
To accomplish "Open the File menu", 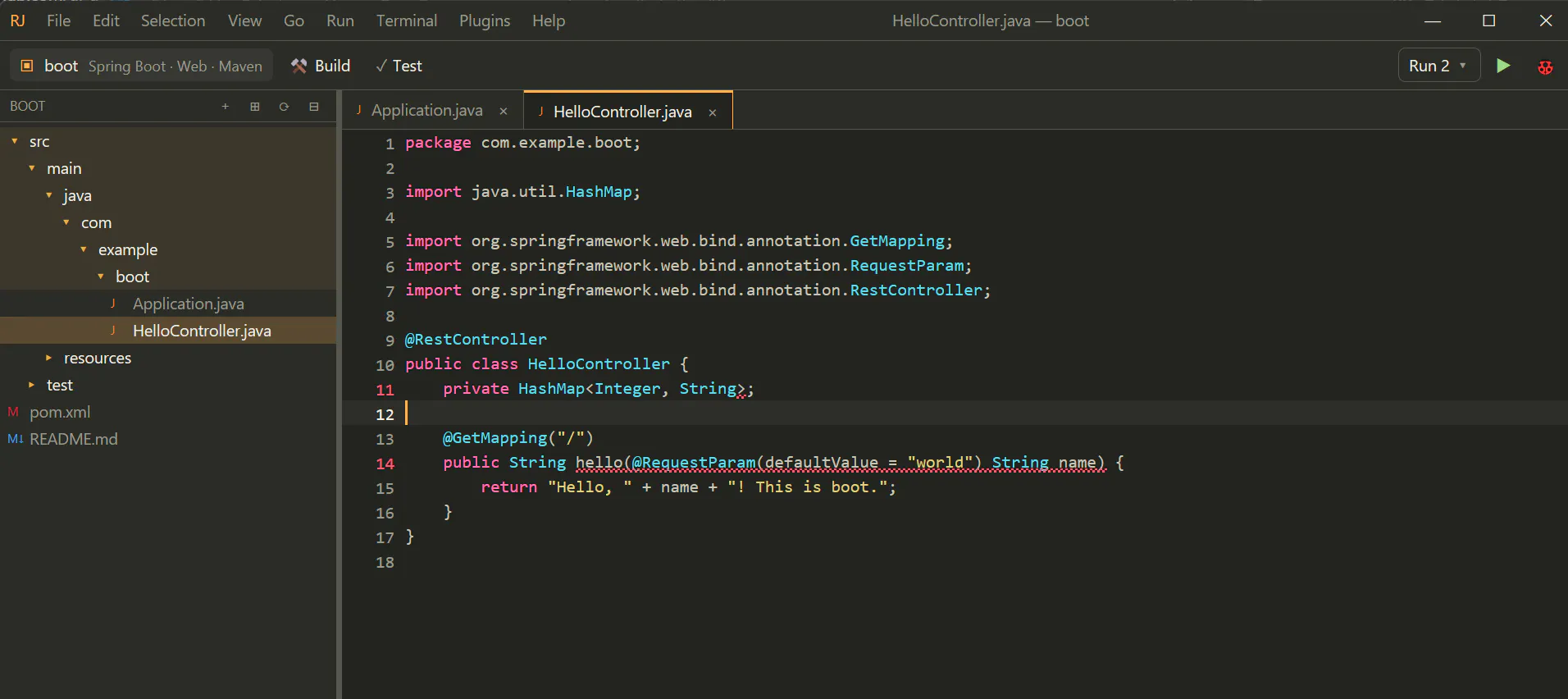I will tap(59, 21).
